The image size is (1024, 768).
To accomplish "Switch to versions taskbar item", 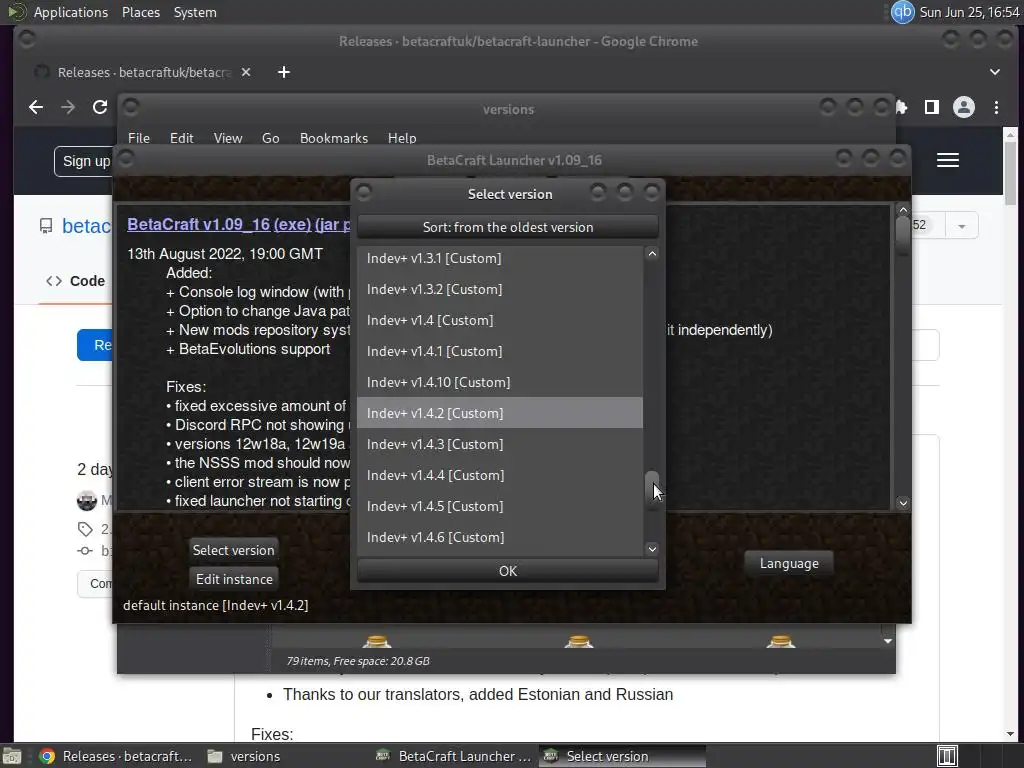I will [244, 756].
